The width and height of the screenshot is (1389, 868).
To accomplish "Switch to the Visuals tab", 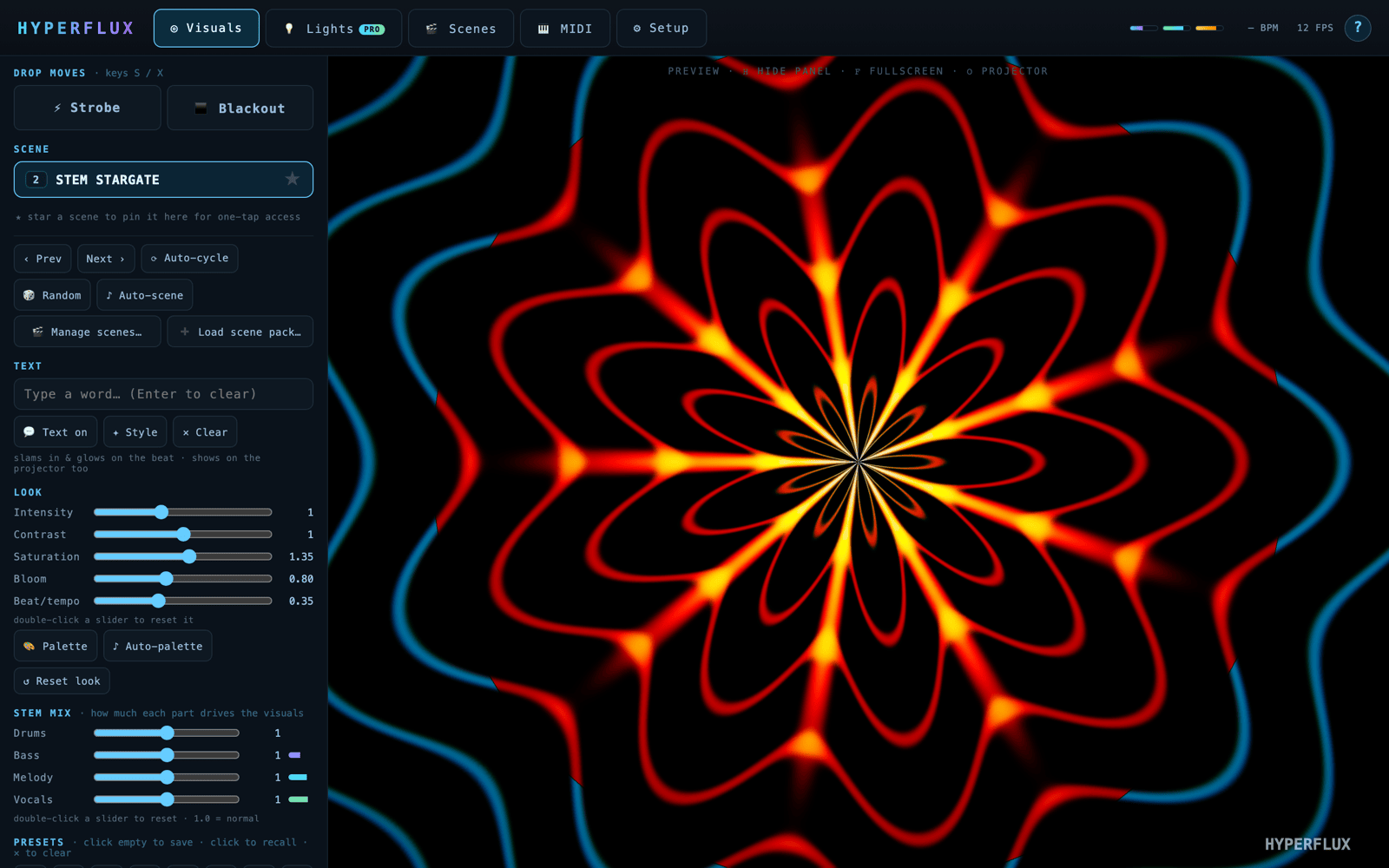I will (x=207, y=28).
